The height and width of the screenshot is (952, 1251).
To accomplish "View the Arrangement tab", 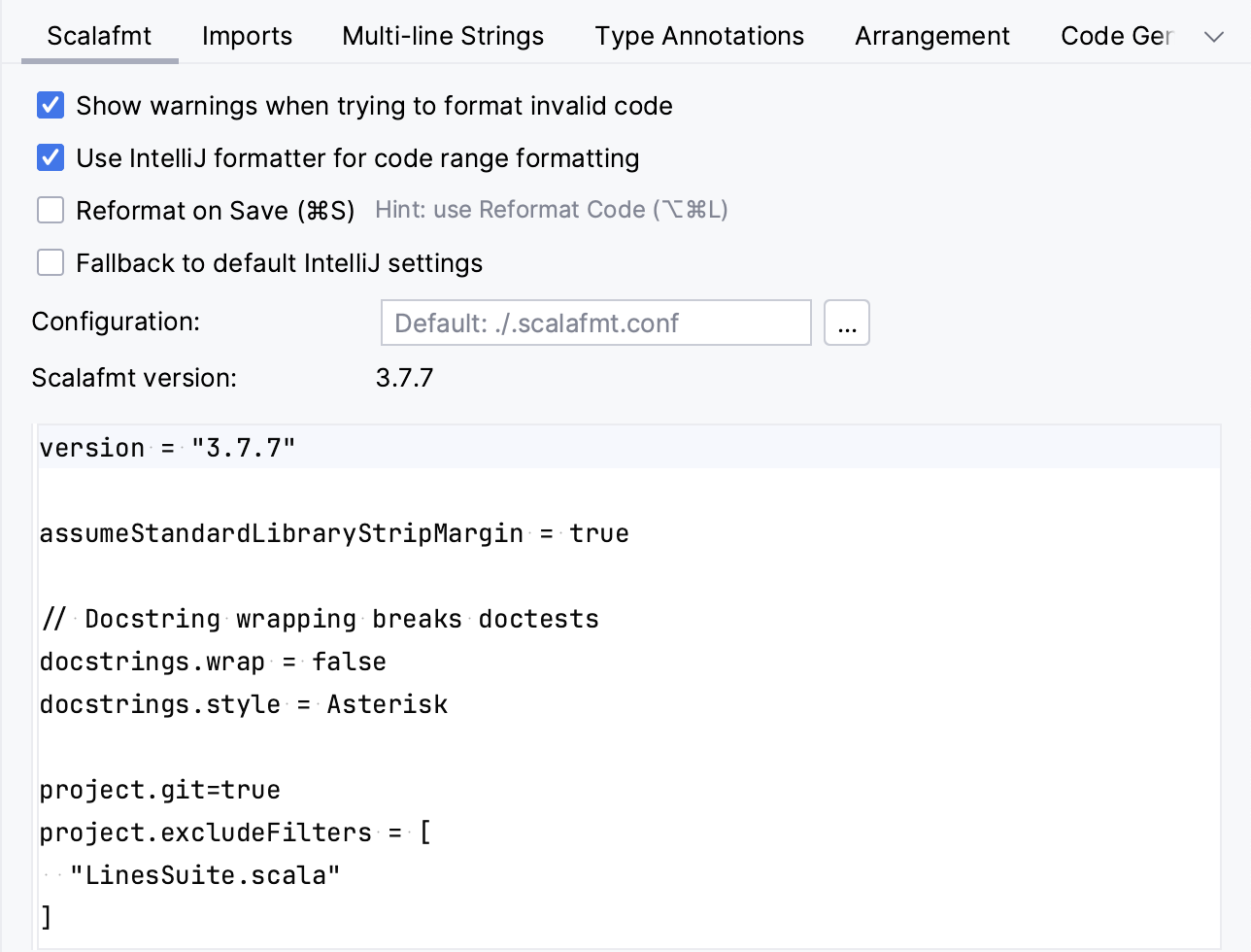I will (931, 35).
